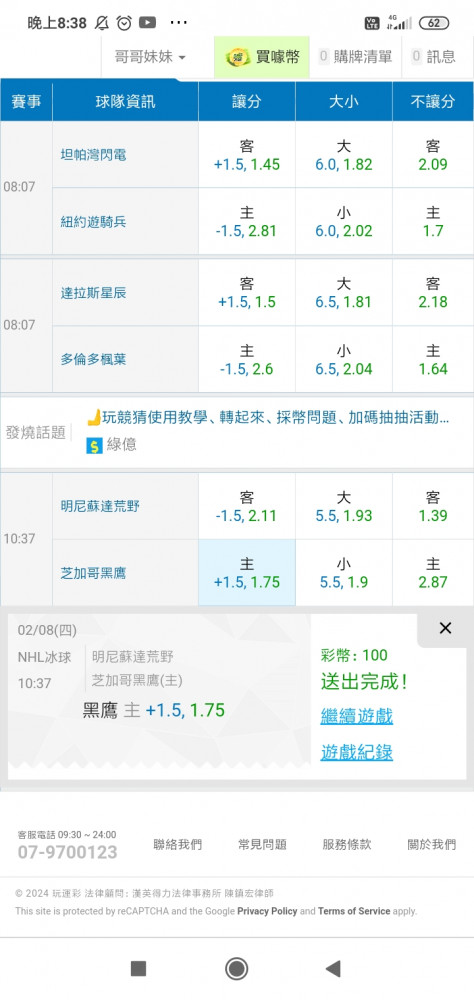Click the 繼續遊戲 link

click(357, 716)
